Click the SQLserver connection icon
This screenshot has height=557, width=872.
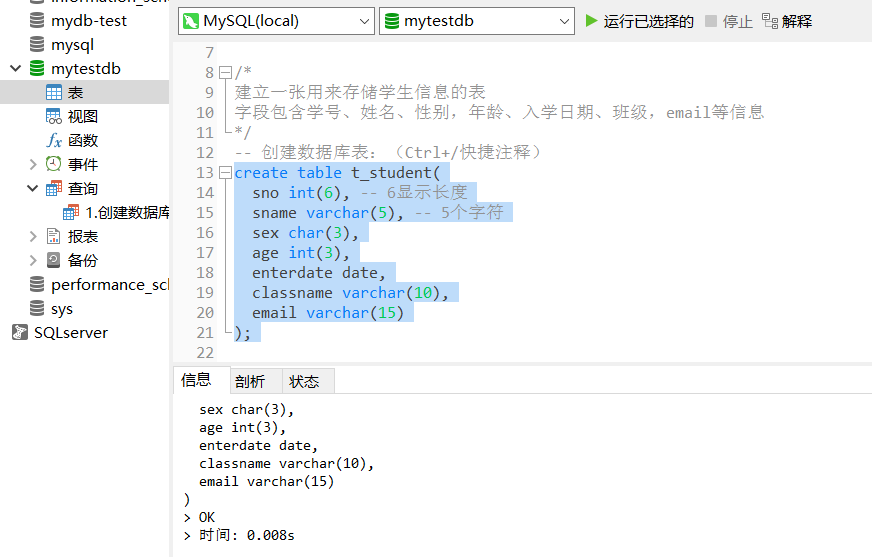[20, 332]
